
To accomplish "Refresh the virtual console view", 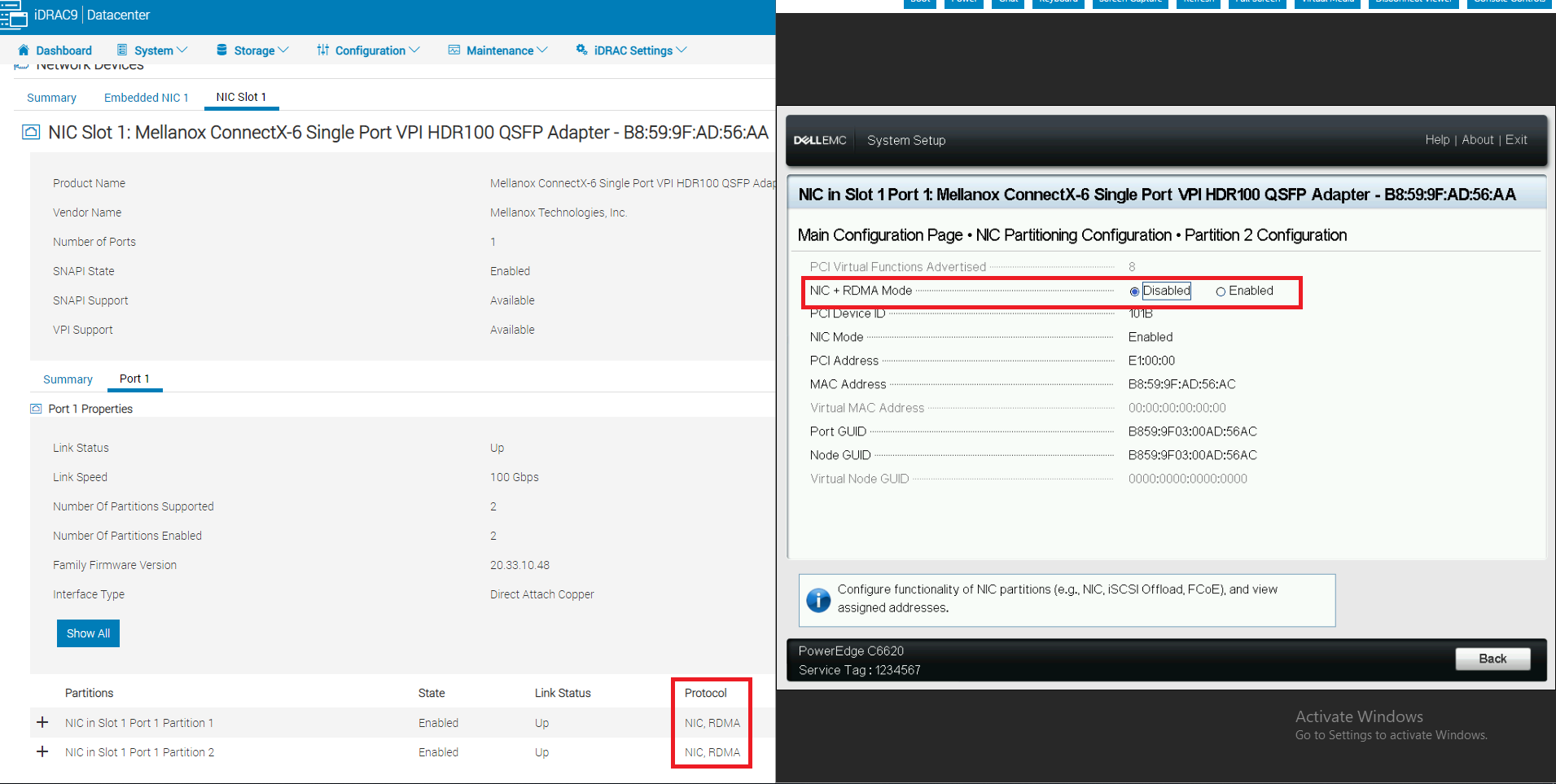I will (x=1197, y=3).
